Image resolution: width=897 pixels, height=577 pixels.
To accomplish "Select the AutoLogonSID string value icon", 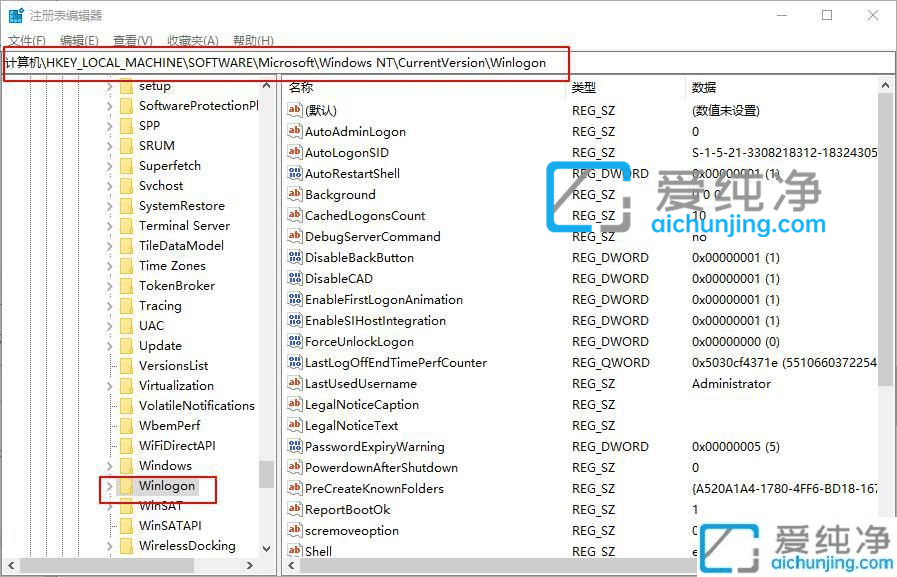I will click(x=295, y=152).
